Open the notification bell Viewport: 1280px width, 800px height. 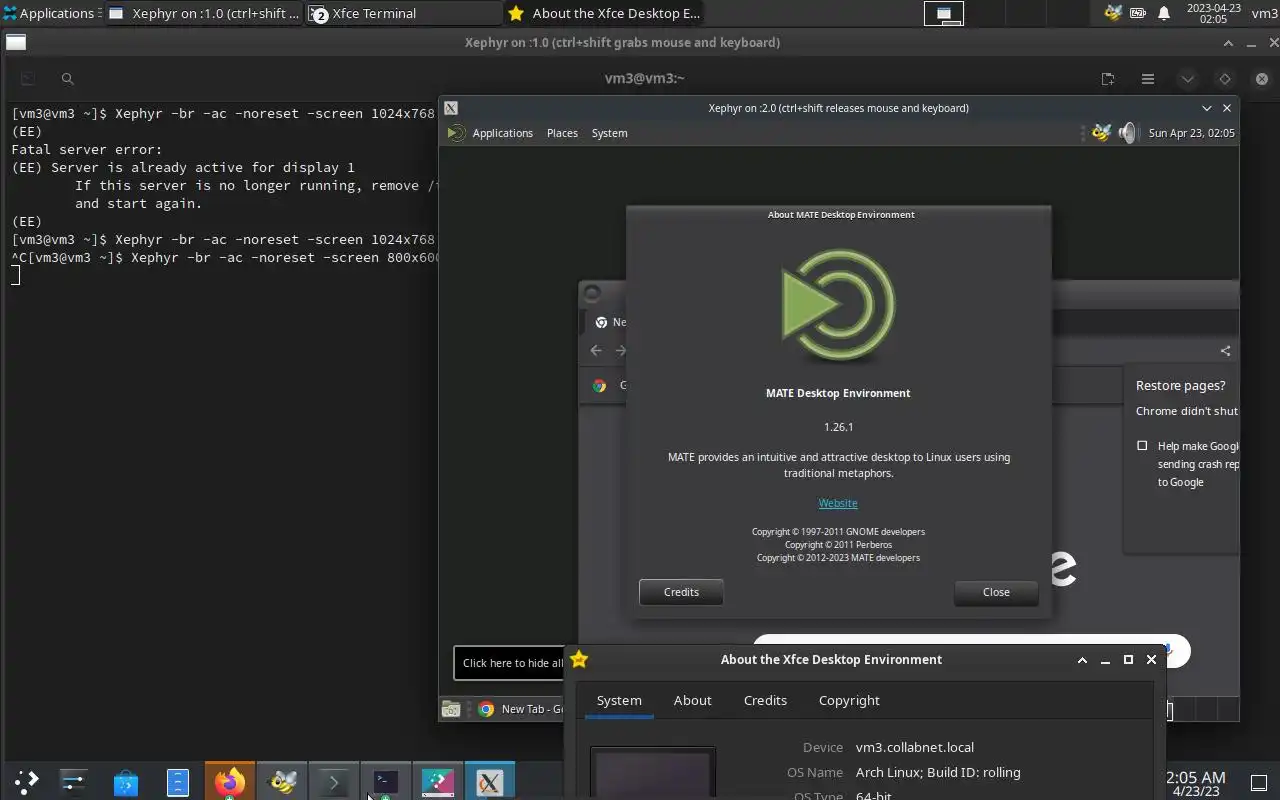pos(1164,13)
